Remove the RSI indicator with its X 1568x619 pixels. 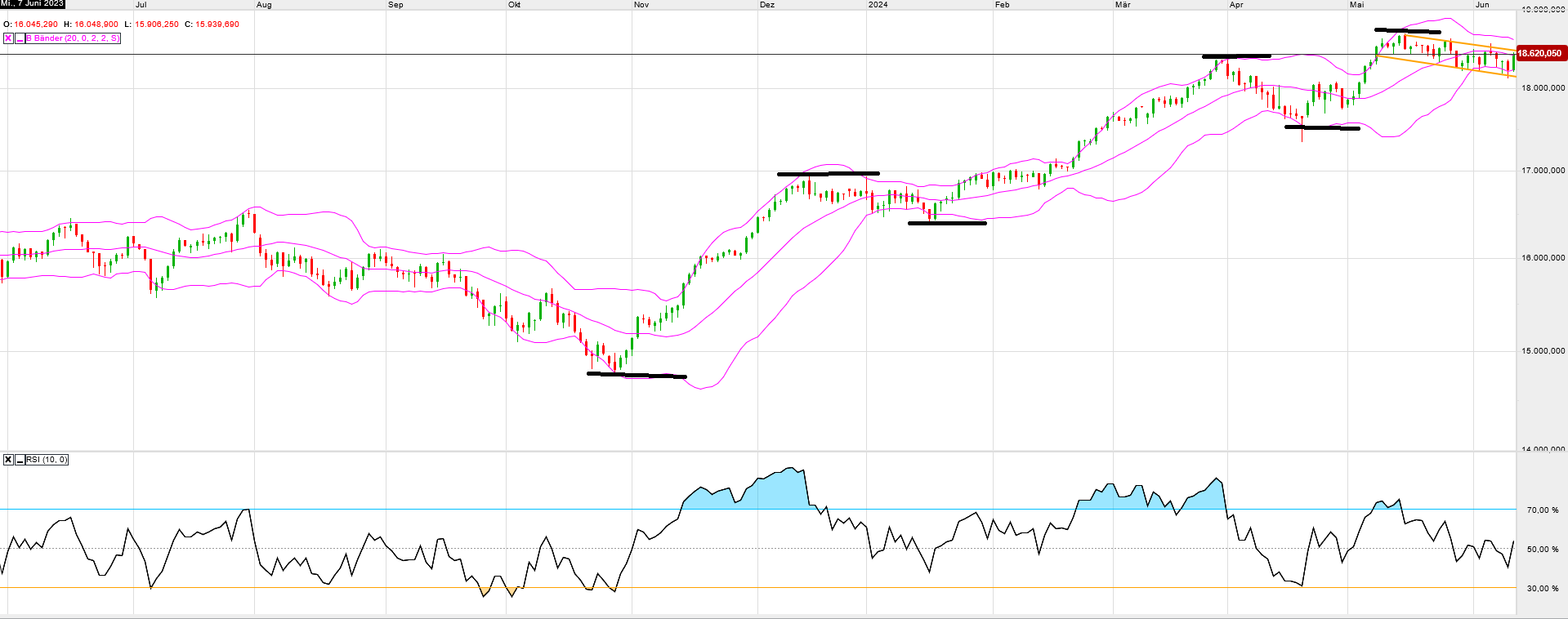8,460
